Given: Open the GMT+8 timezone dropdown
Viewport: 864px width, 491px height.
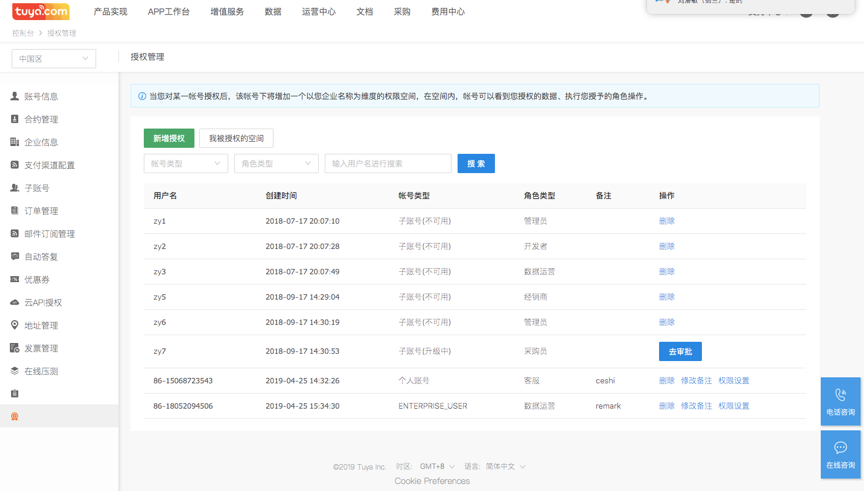Looking at the screenshot, I should tap(438, 466).
